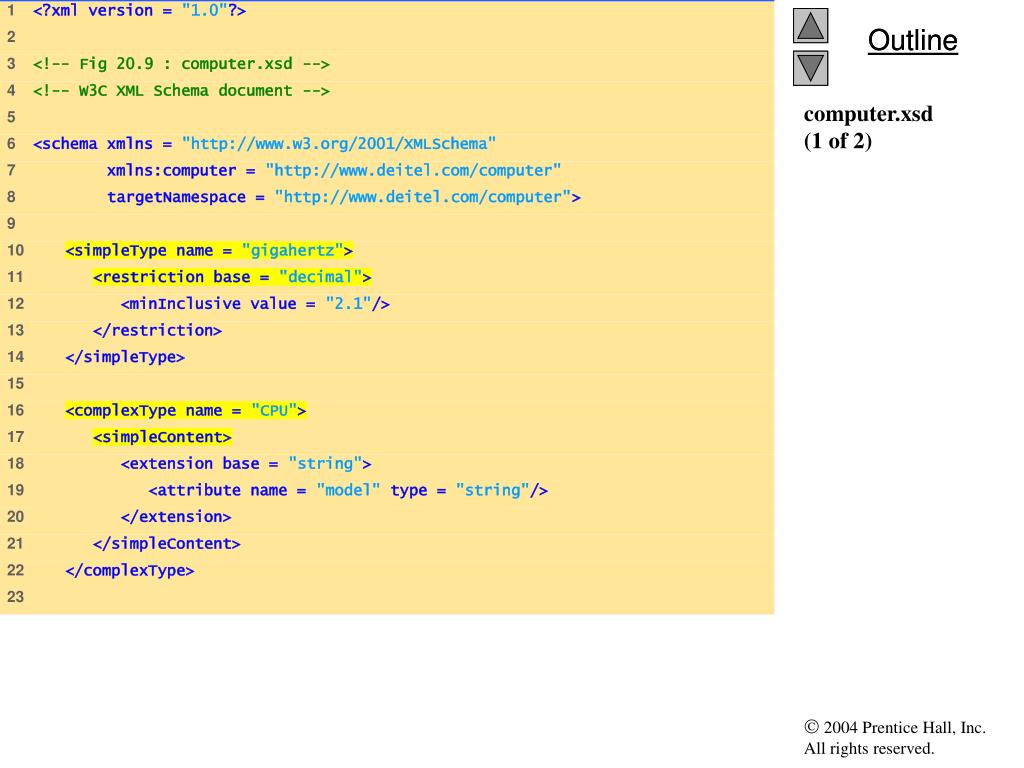The height and width of the screenshot is (768, 1024).
Task: Click the closing extension tag
Action: (x=176, y=517)
